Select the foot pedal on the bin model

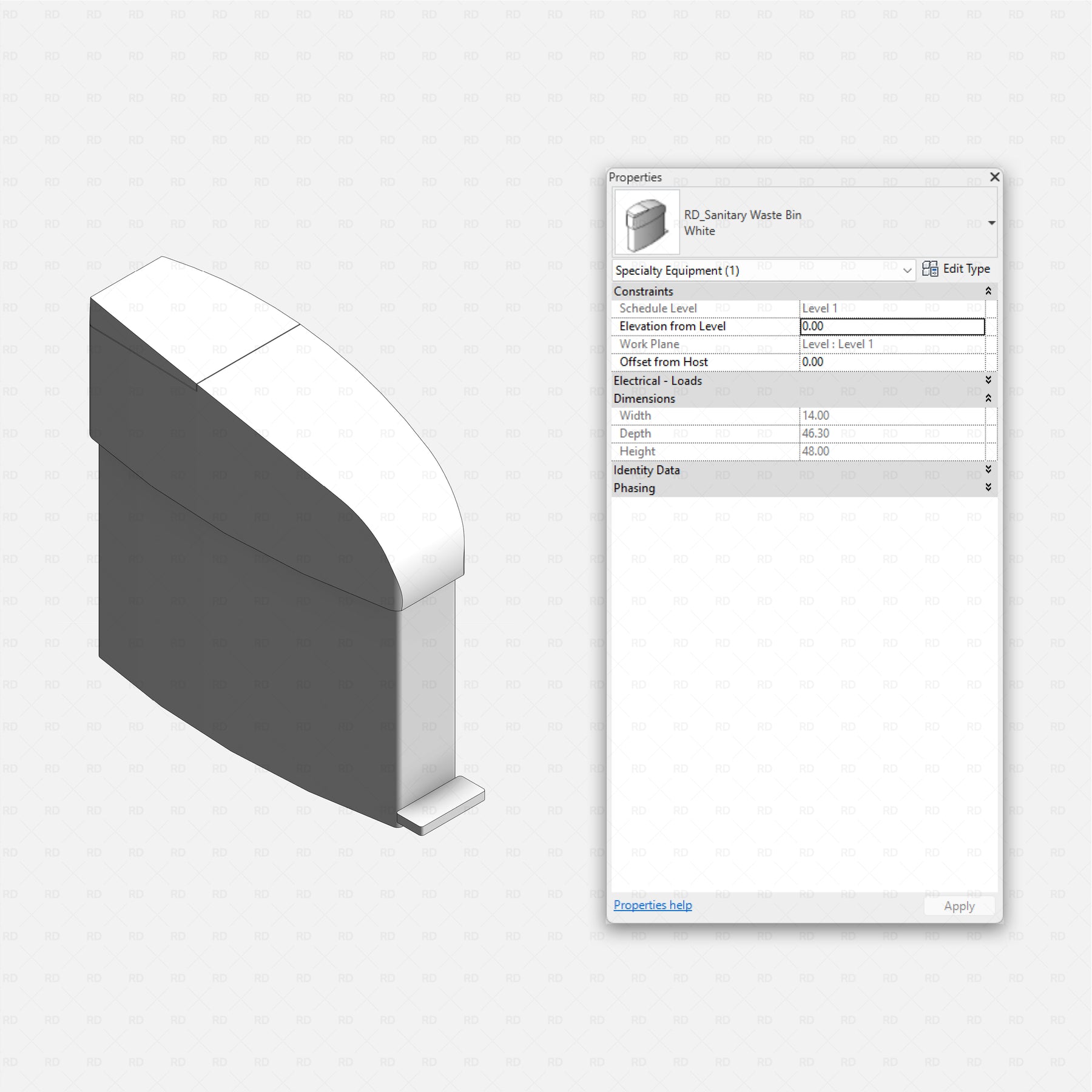point(442,806)
